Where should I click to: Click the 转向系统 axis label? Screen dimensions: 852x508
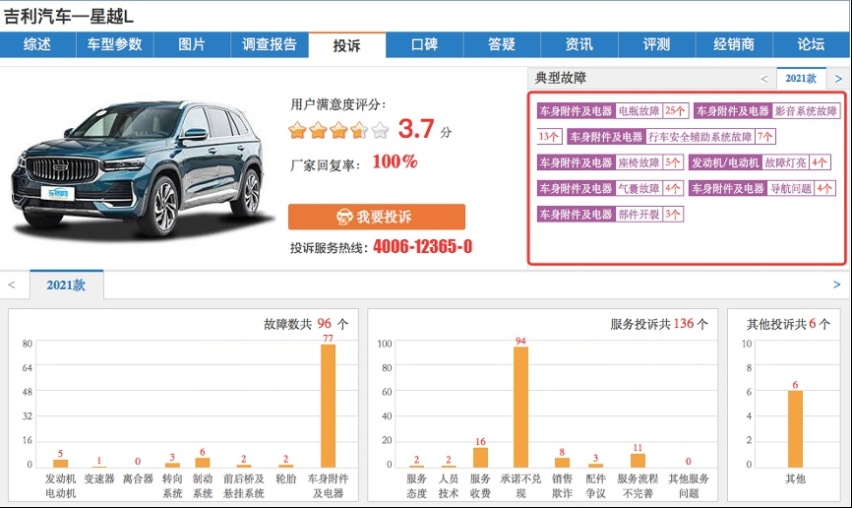(x=172, y=486)
